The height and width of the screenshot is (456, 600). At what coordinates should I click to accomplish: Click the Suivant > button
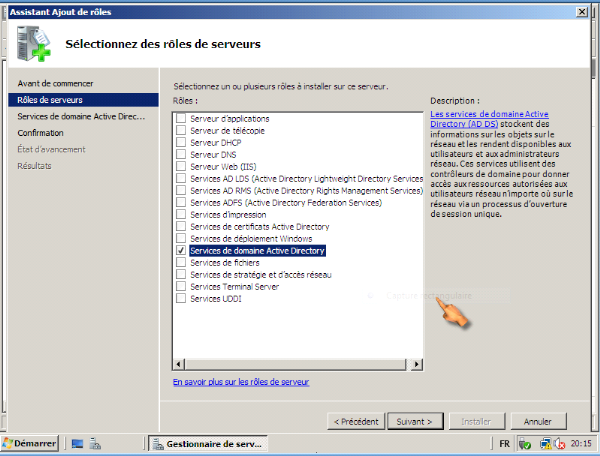pyautogui.click(x=416, y=422)
